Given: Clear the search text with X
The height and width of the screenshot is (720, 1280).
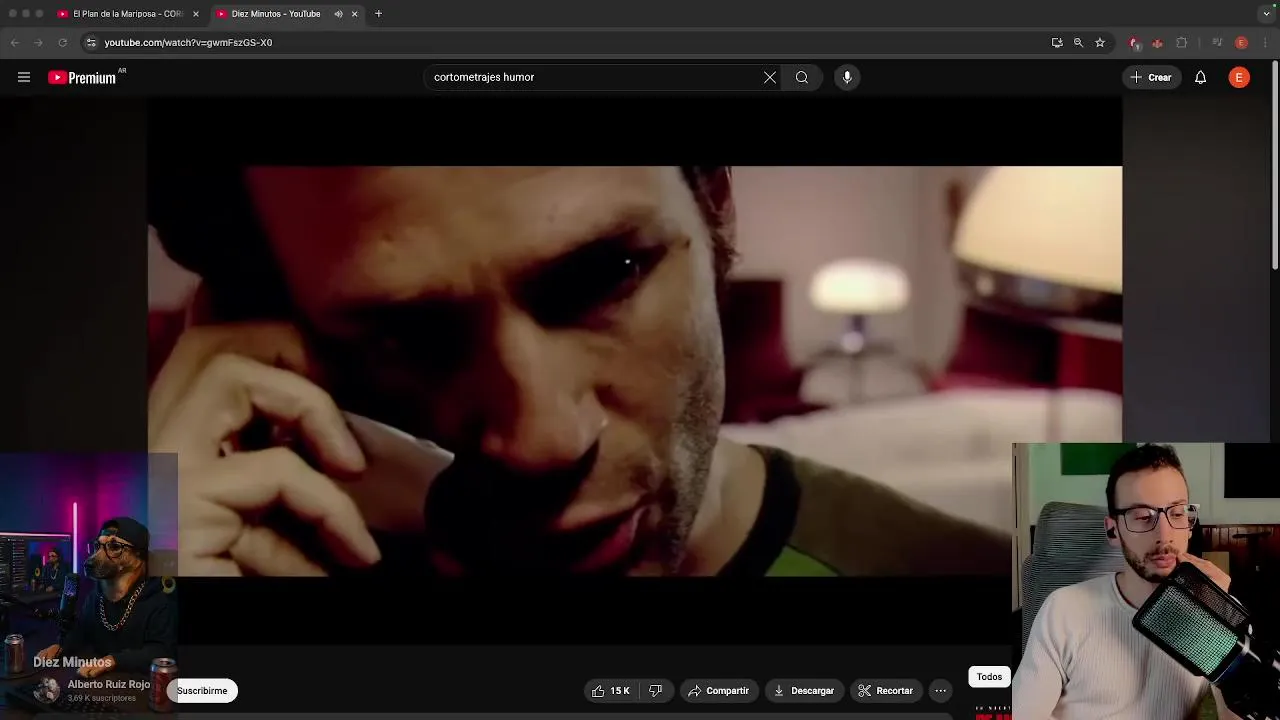Looking at the screenshot, I should coord(770,77).
